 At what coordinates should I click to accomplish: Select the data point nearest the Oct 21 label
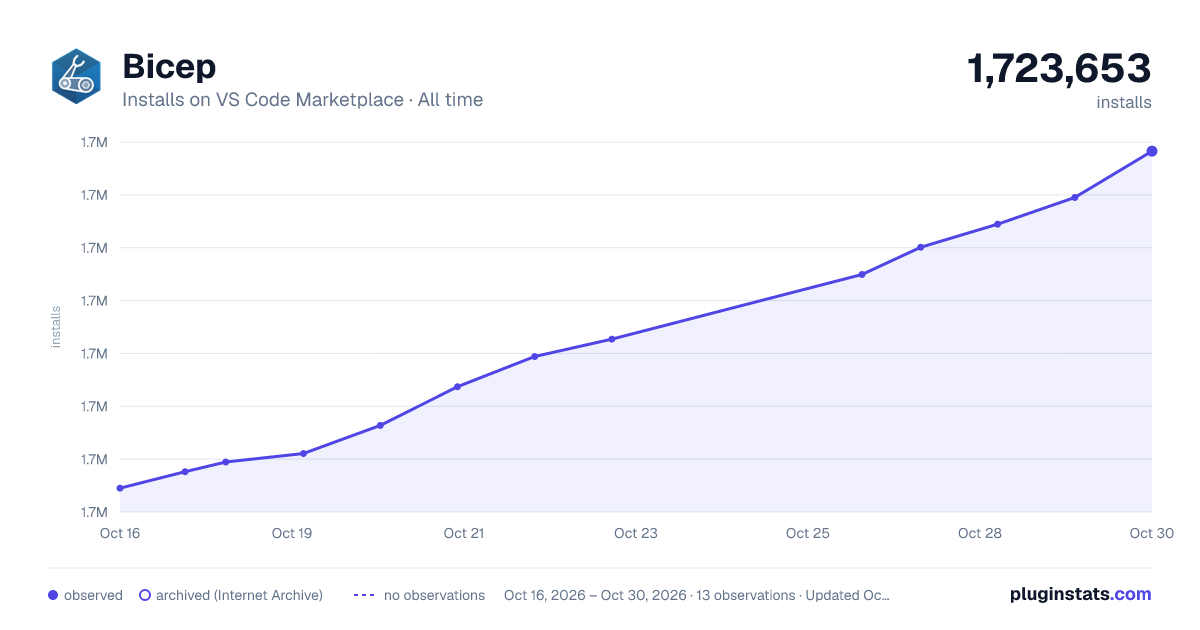[457, 386]
